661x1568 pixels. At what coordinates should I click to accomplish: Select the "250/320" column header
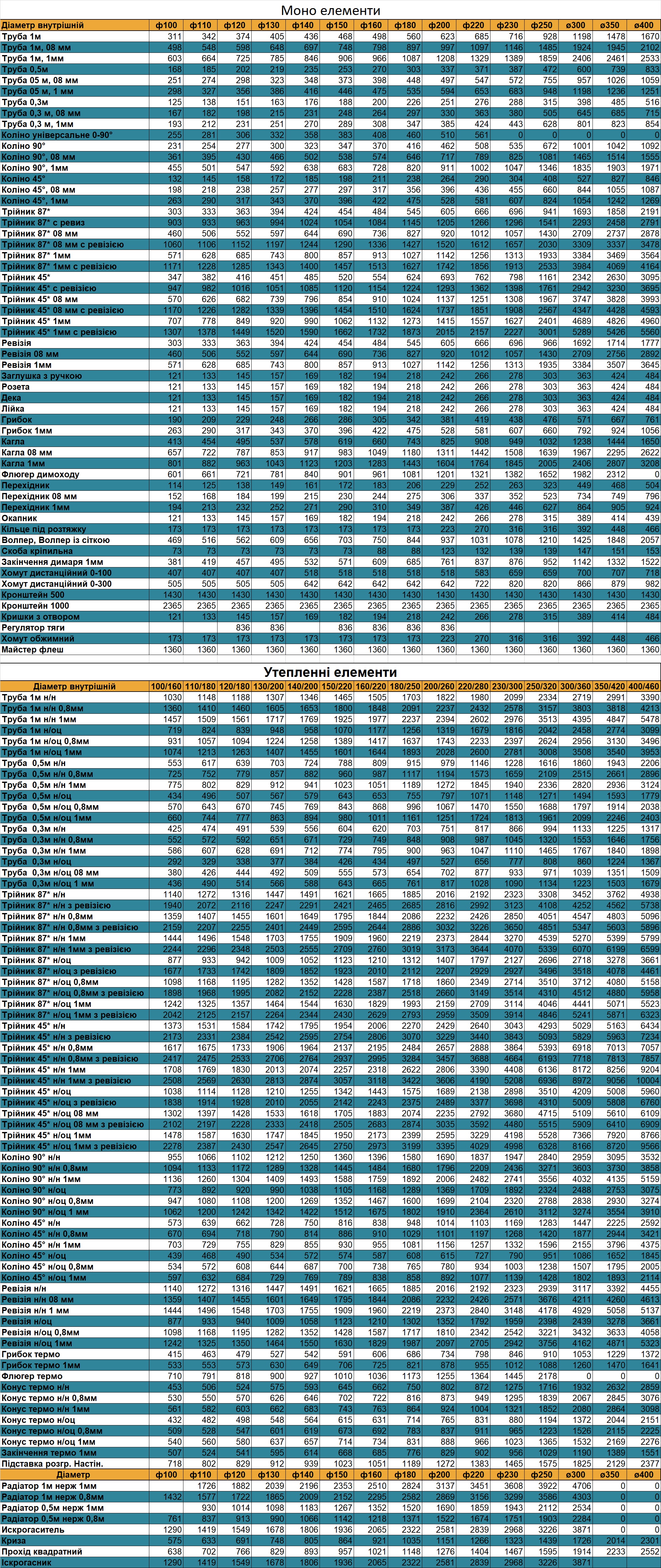(541, 687)
